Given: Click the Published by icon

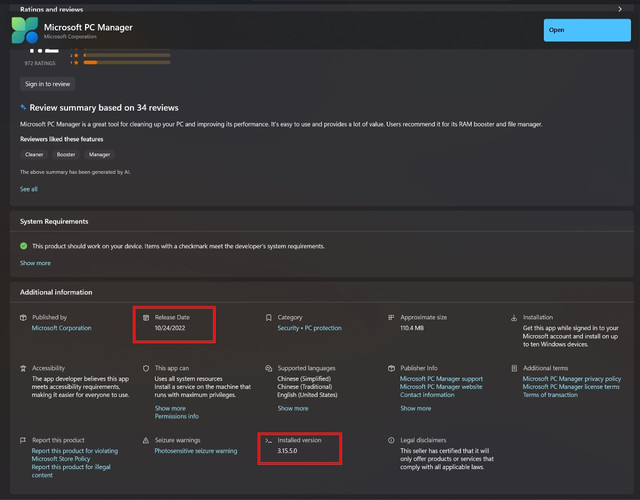Looking at the screenshot, I should pyautogui.click(x=23, y=318).
